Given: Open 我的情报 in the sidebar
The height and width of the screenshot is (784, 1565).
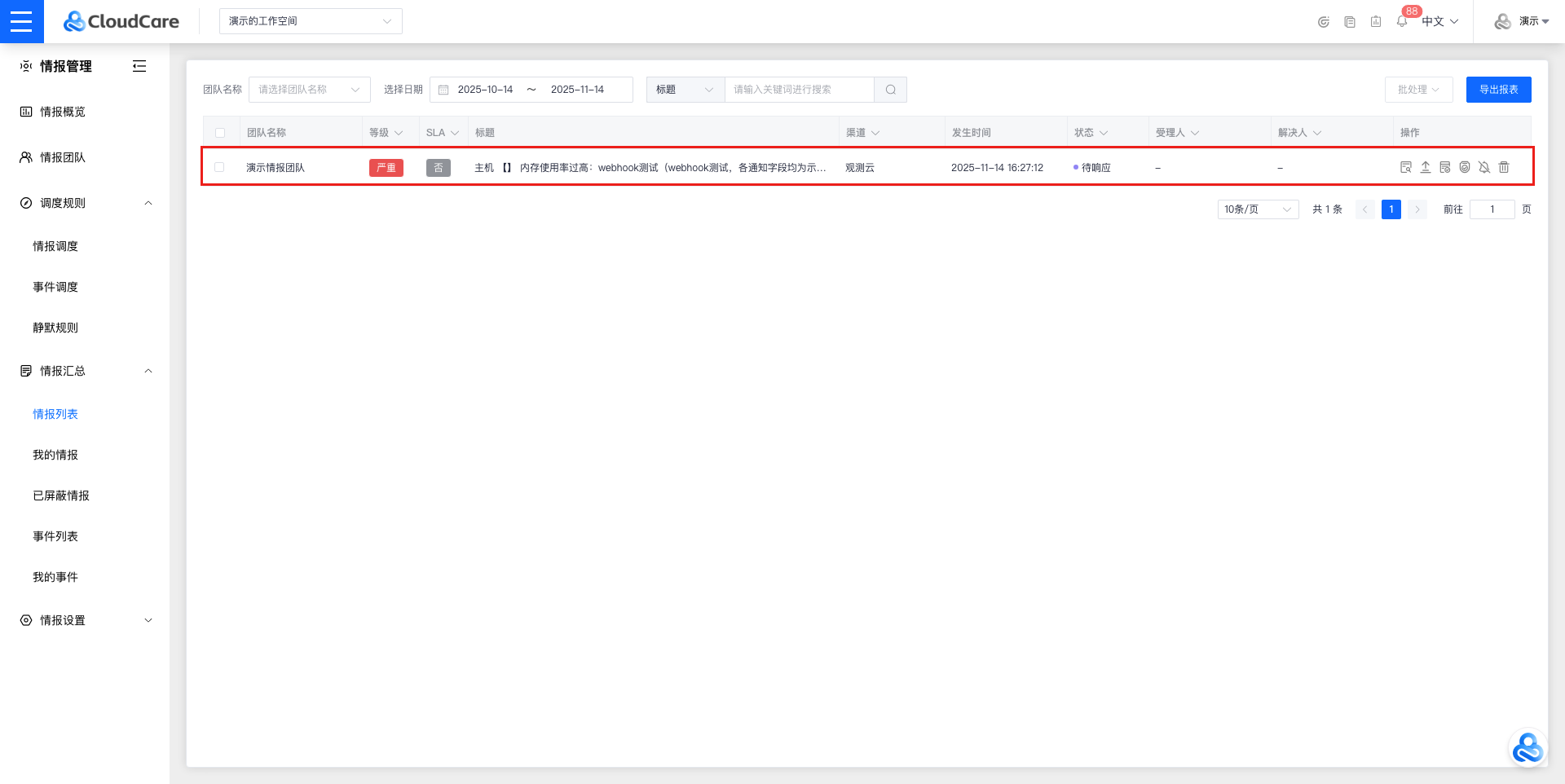Looking at the screenshot, I should [55, 455].
